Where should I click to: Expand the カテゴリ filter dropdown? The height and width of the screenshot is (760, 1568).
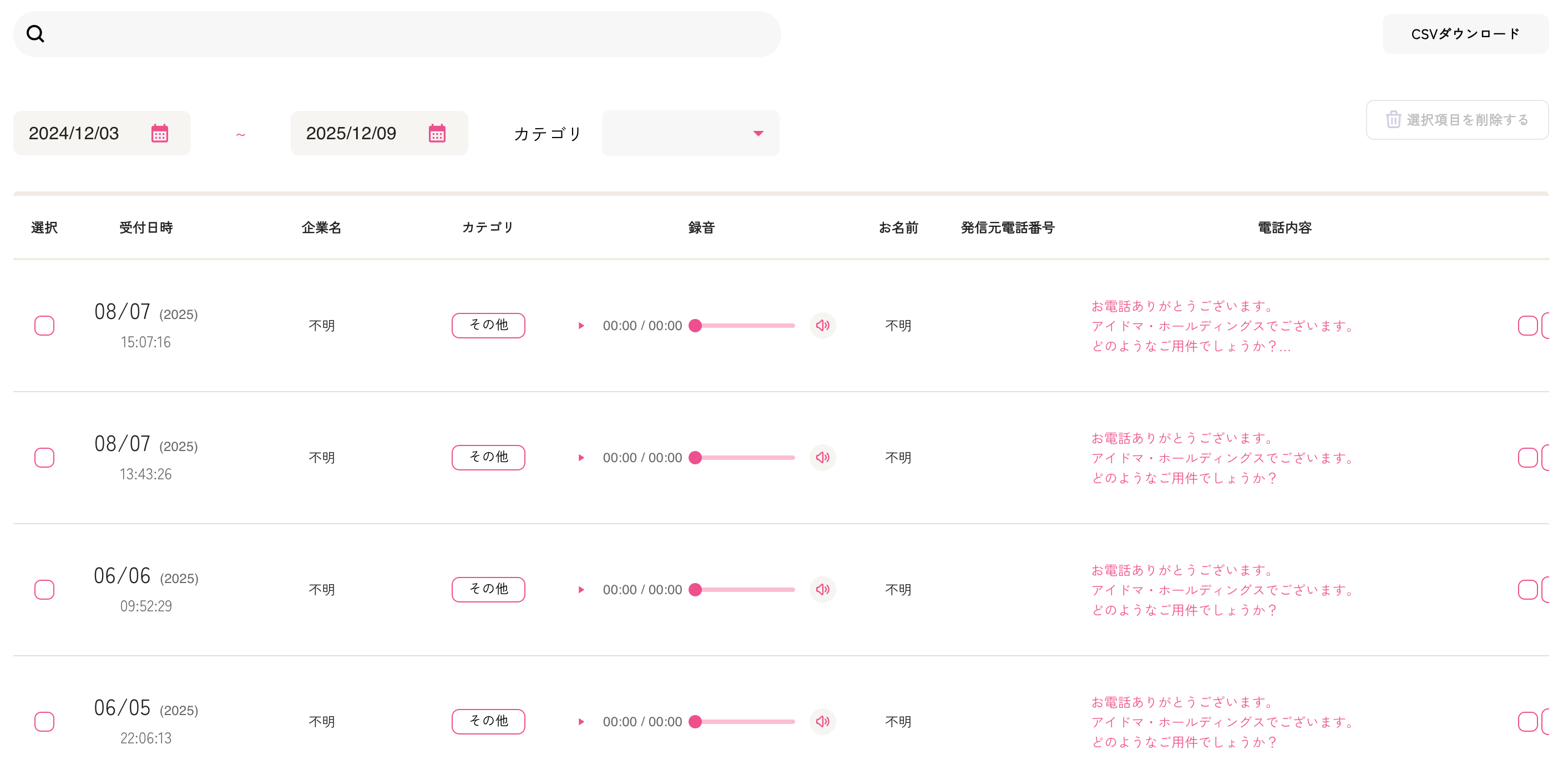click(690, 133)
